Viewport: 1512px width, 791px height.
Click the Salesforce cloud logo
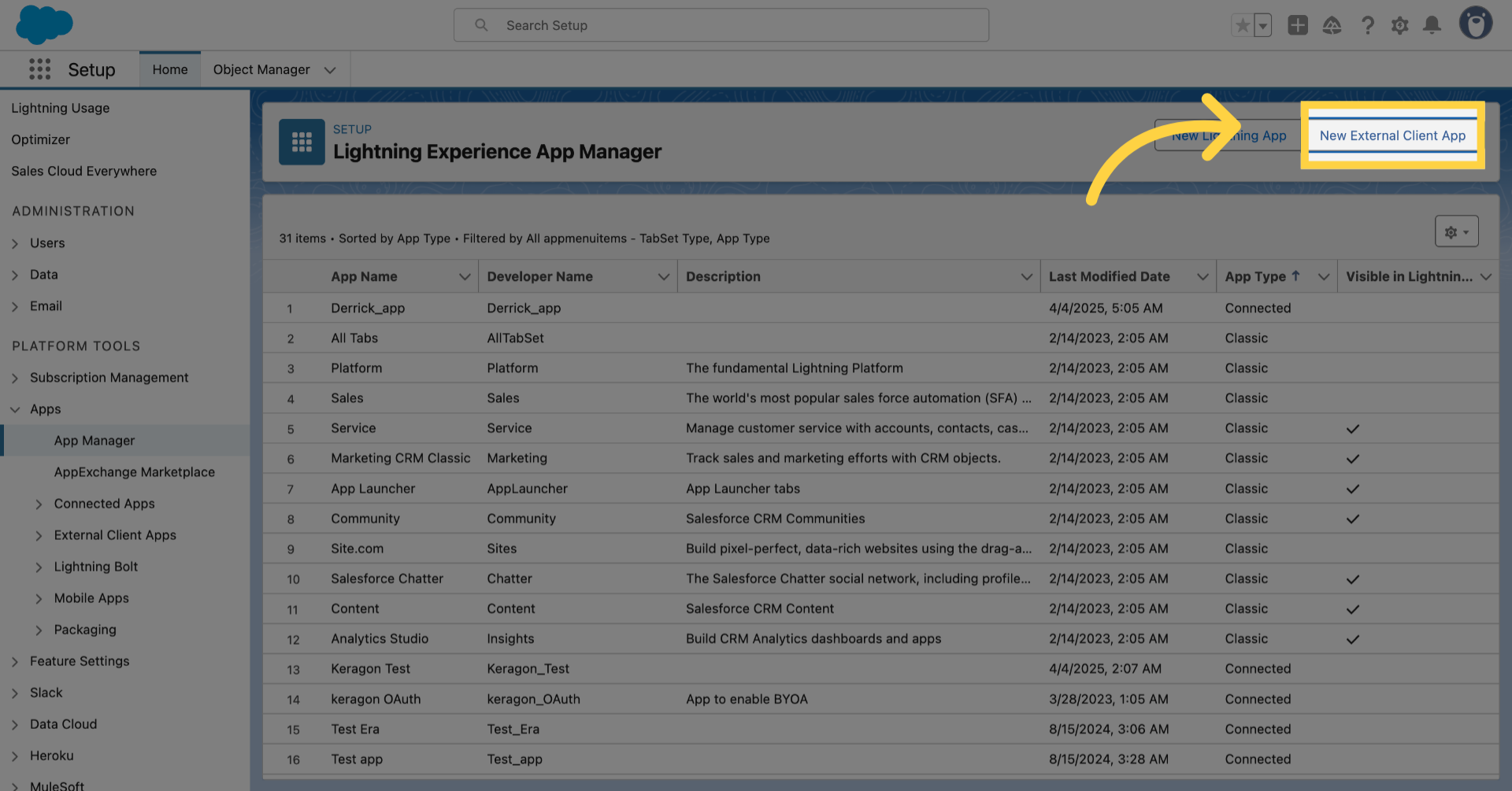(44, 24)
